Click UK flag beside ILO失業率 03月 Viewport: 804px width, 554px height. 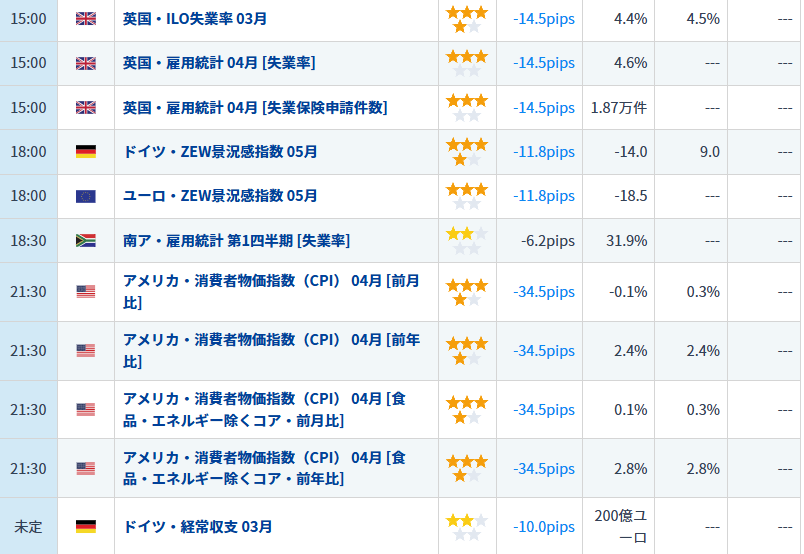(86, 18)
